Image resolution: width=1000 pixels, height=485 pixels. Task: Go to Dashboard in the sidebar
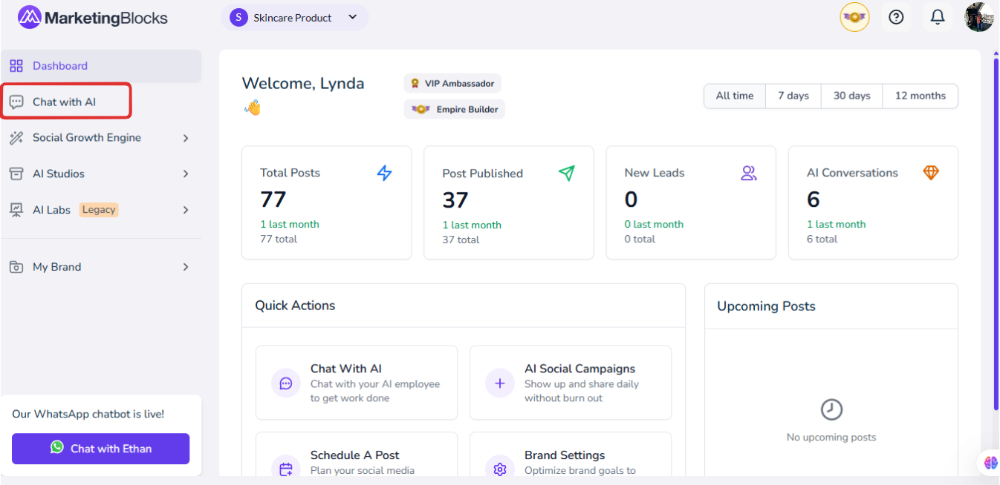tap(60, 66)
